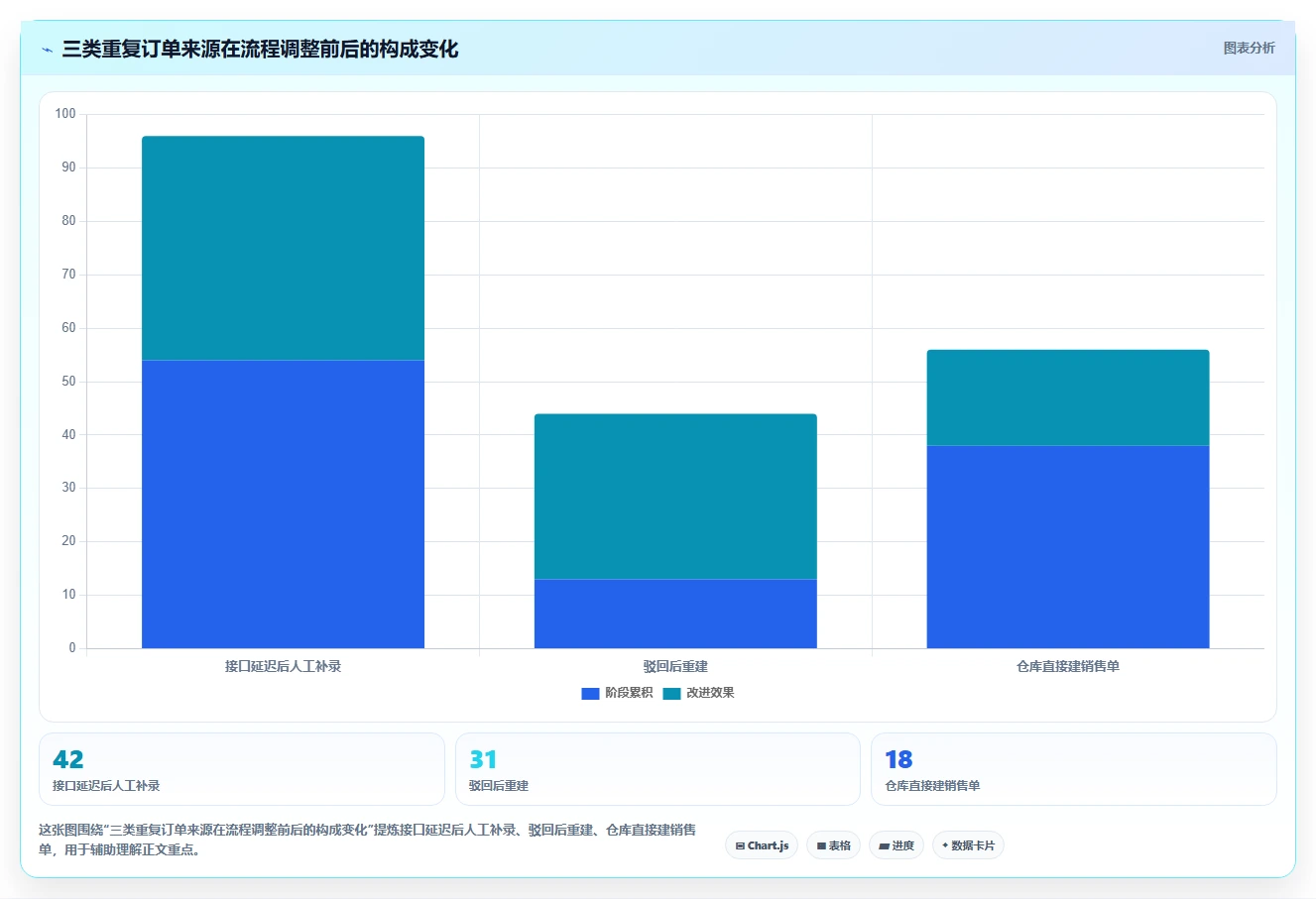Click x-axis label 接口延迟后人工补录

coord(283,666)
